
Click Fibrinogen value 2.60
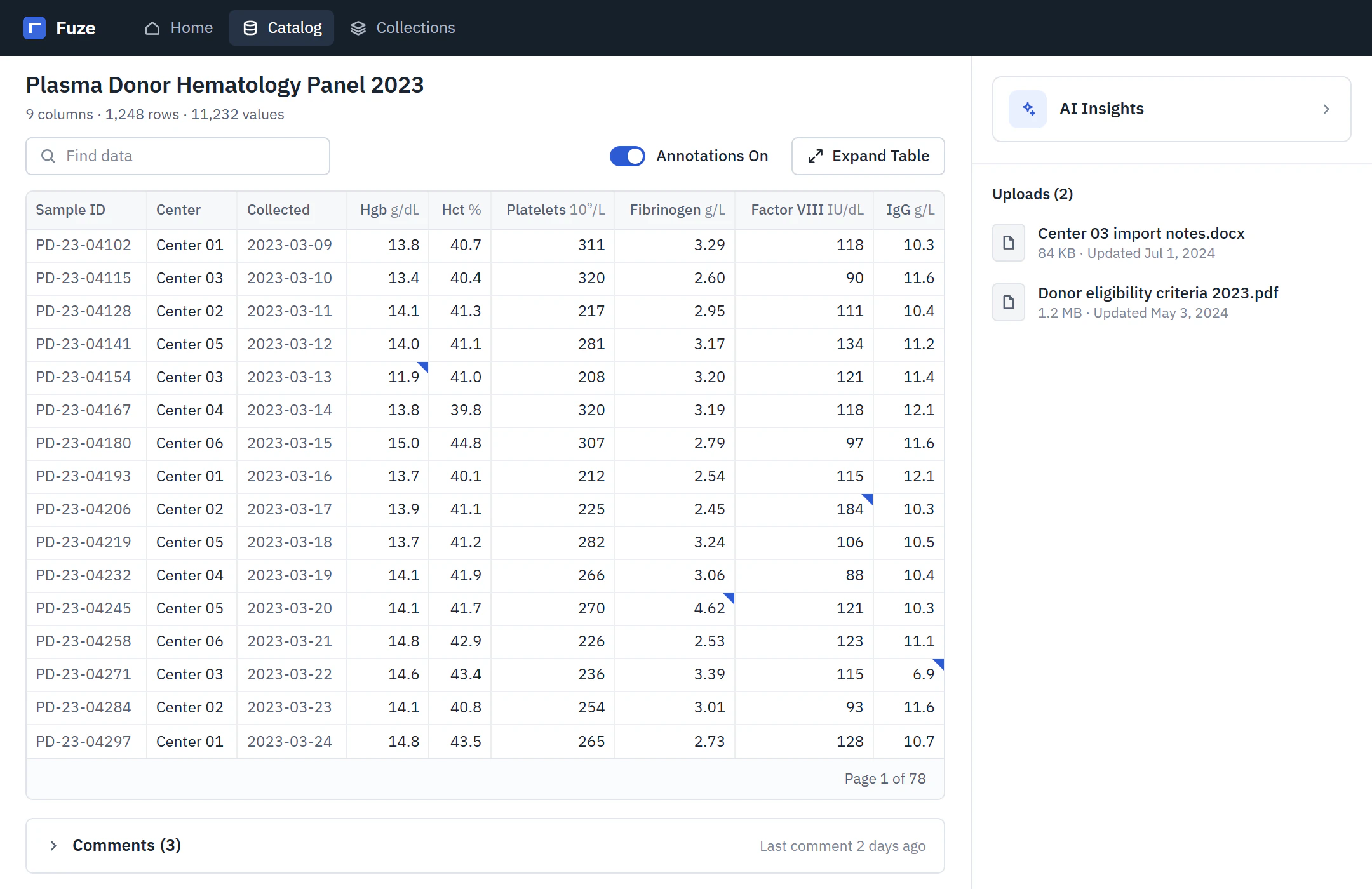pos(675,278)
